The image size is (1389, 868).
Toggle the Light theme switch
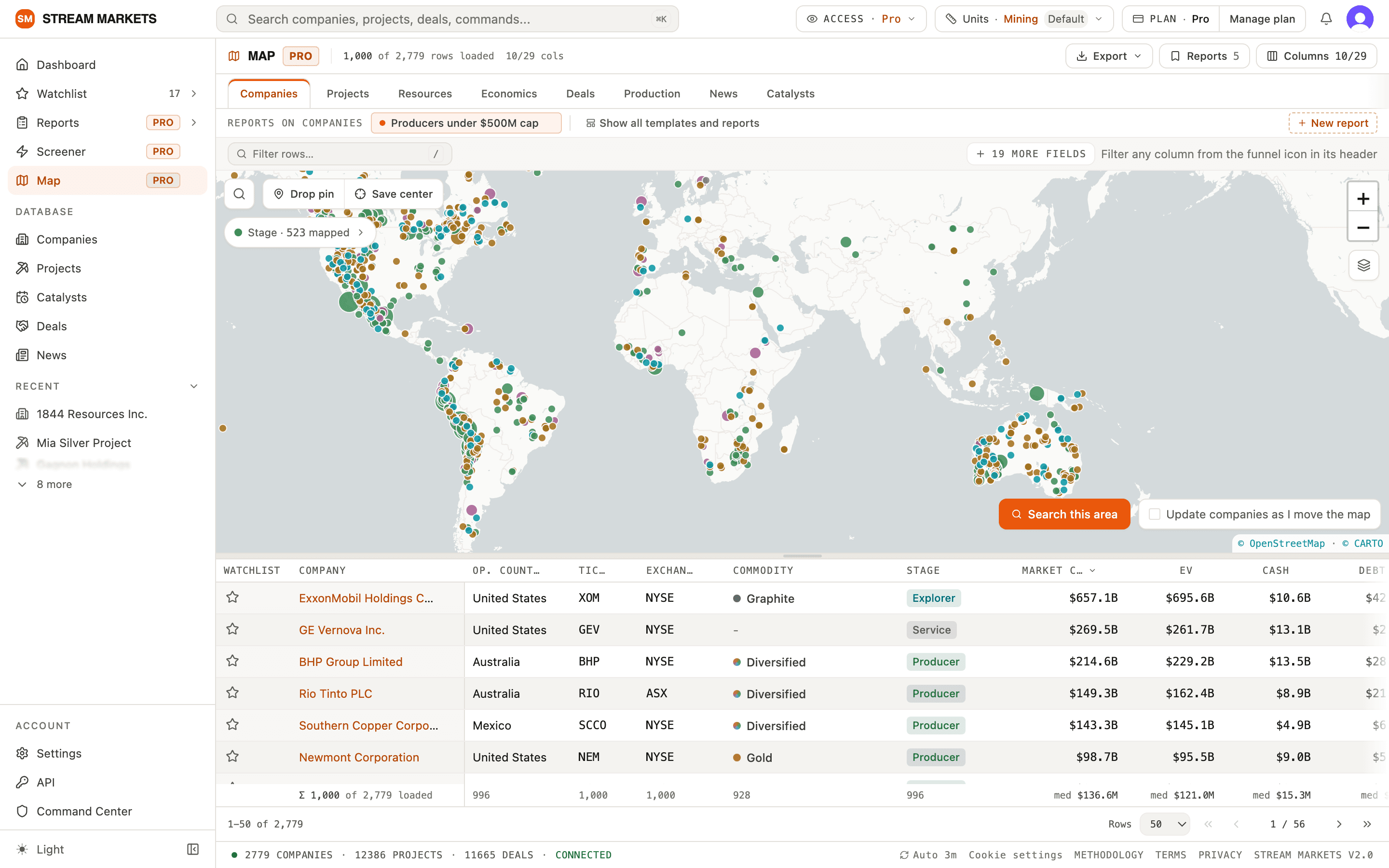tap(40, 849)
